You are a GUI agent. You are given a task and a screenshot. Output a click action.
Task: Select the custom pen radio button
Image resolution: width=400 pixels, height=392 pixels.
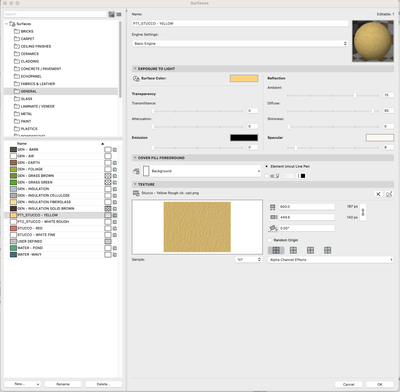[267, 176]
